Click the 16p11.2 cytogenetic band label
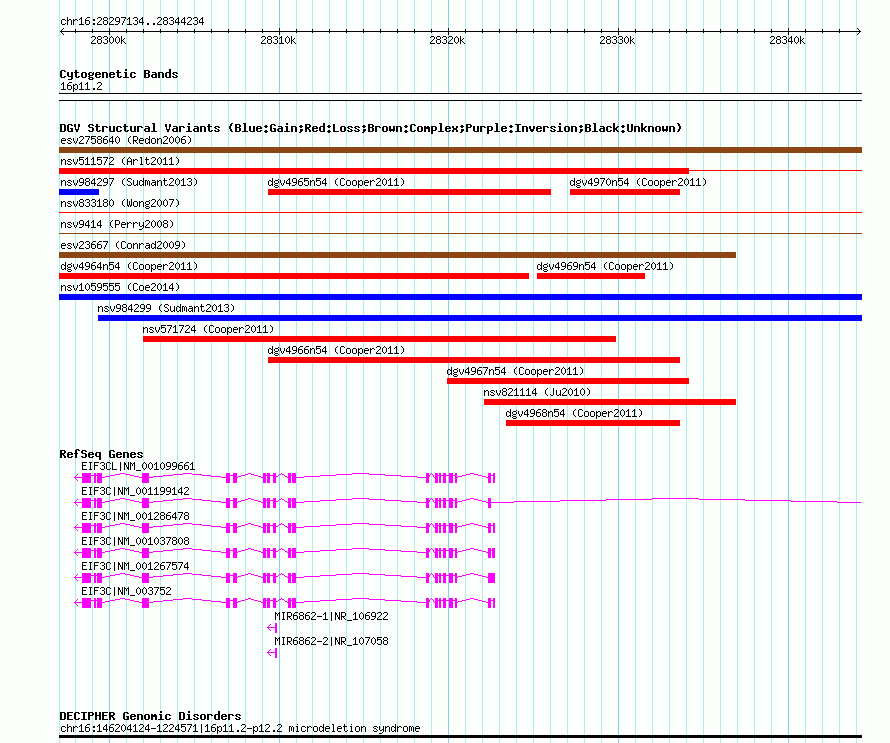The width and height of the screenshot is (890, 743). click(x=81, y=86)
